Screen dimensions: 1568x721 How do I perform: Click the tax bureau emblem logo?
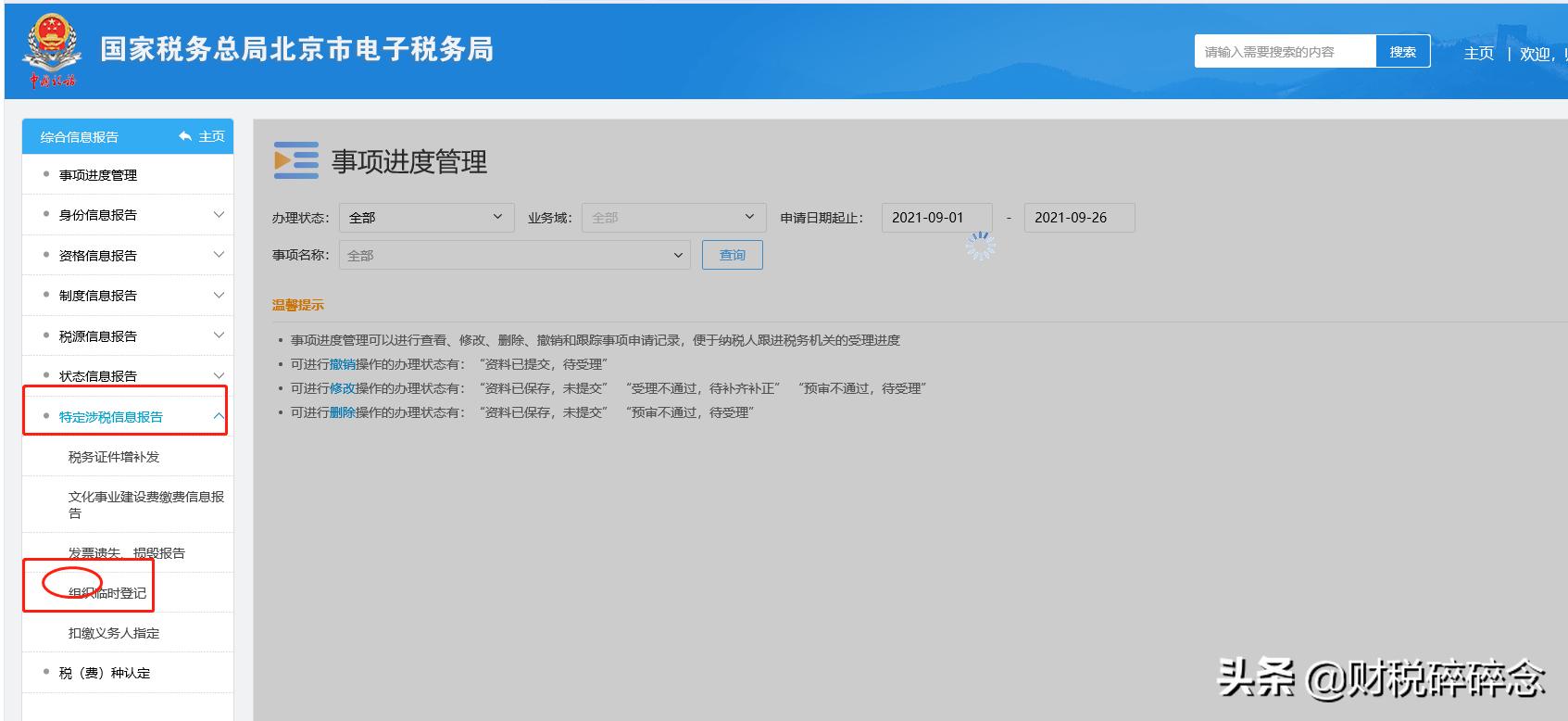pos(51,51)
